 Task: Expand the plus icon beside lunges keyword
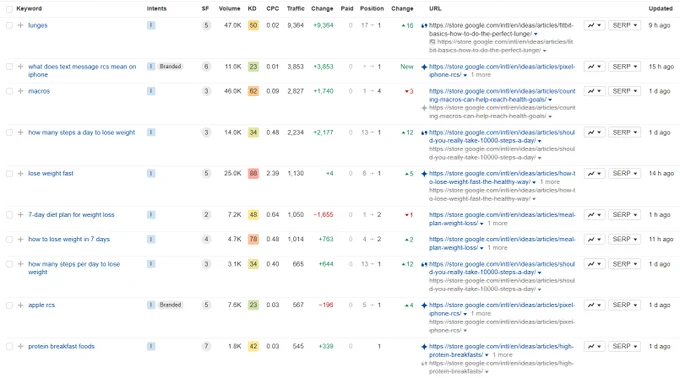[x=20, y=25]
